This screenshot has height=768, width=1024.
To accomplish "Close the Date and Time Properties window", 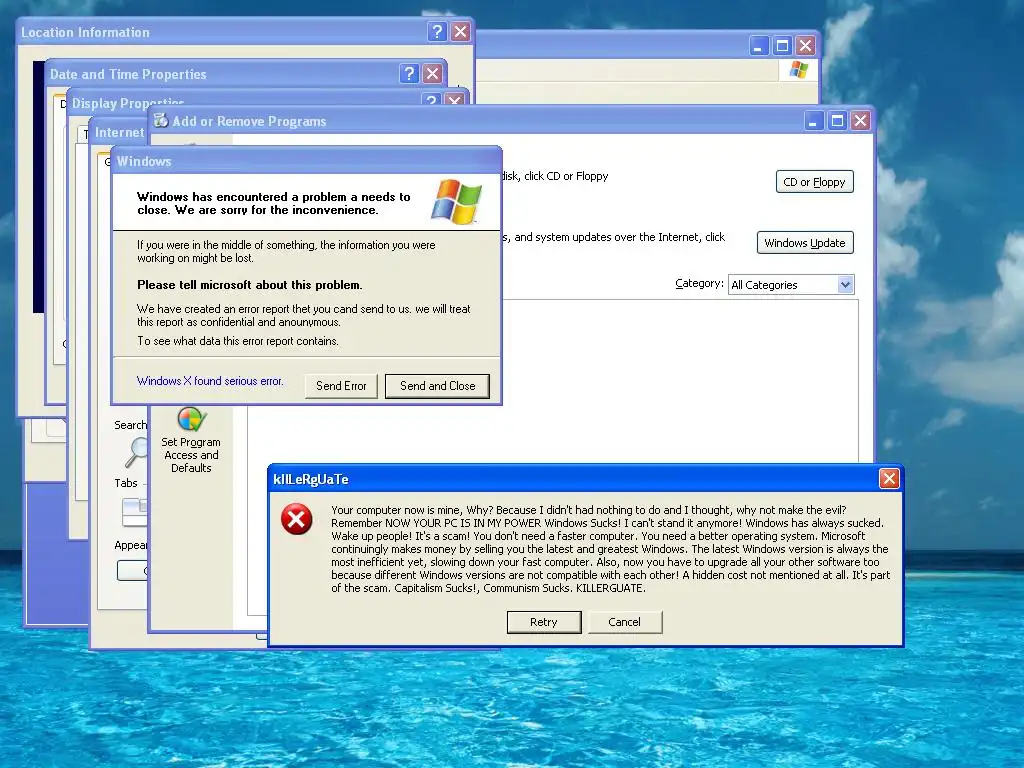I will click(x=432, y=73).
